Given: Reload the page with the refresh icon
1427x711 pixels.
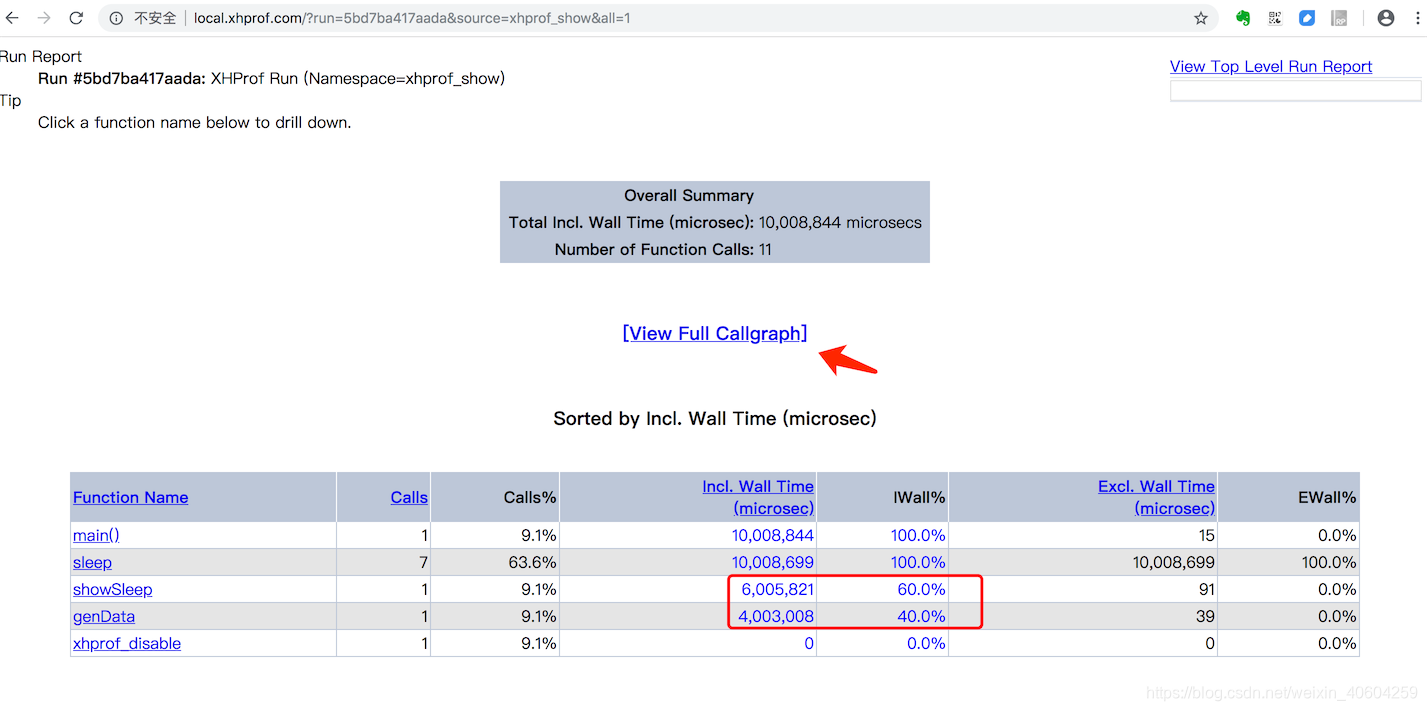Looking at the screenshot, I should [x=76, y=18].
